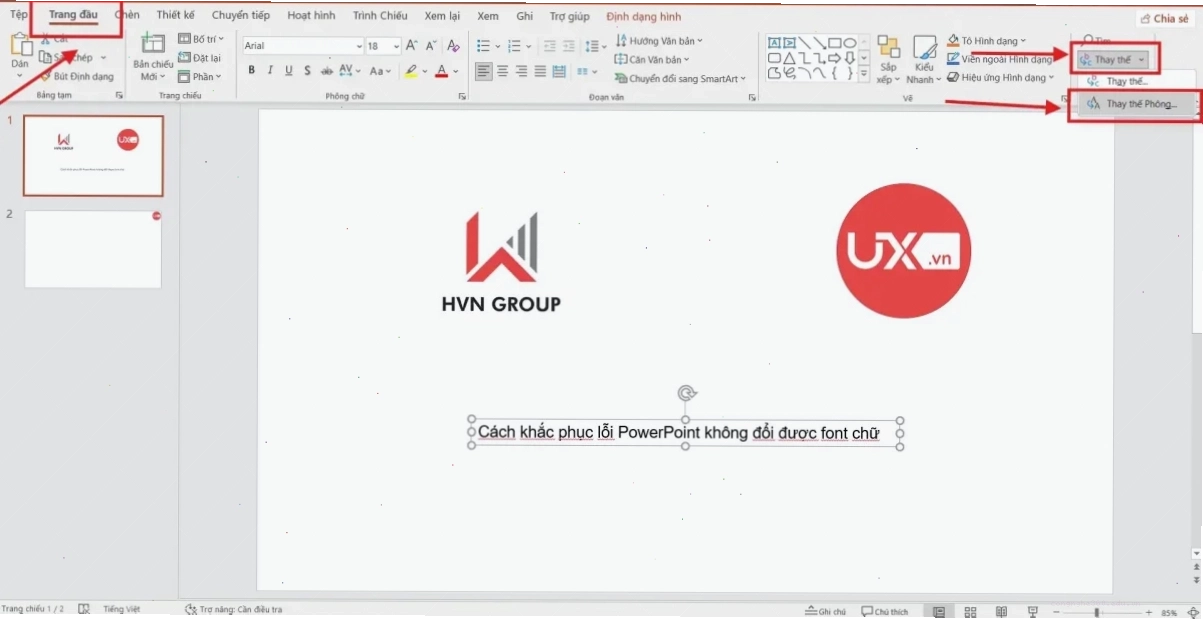Select slide 1 thumbnail
Screen dimensions: 1203x620
point(93,155)
